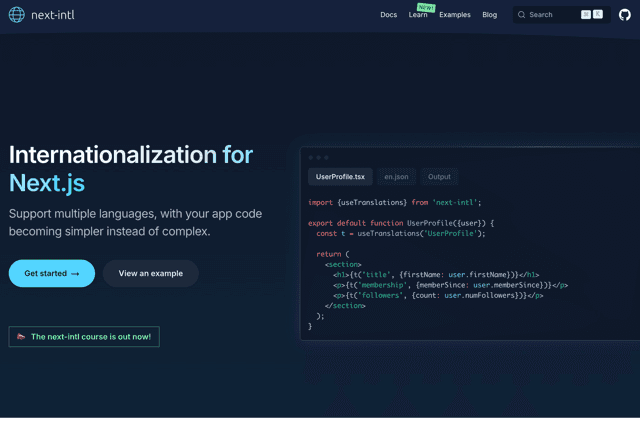Switch to the UserProfile.tsx tab
Screen dimensions: 640x426
(x=340, y=177)
